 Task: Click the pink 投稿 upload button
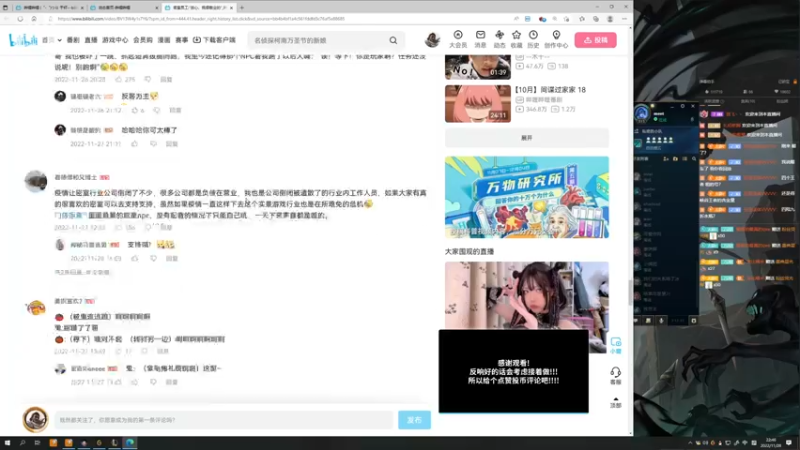(595, 40)
